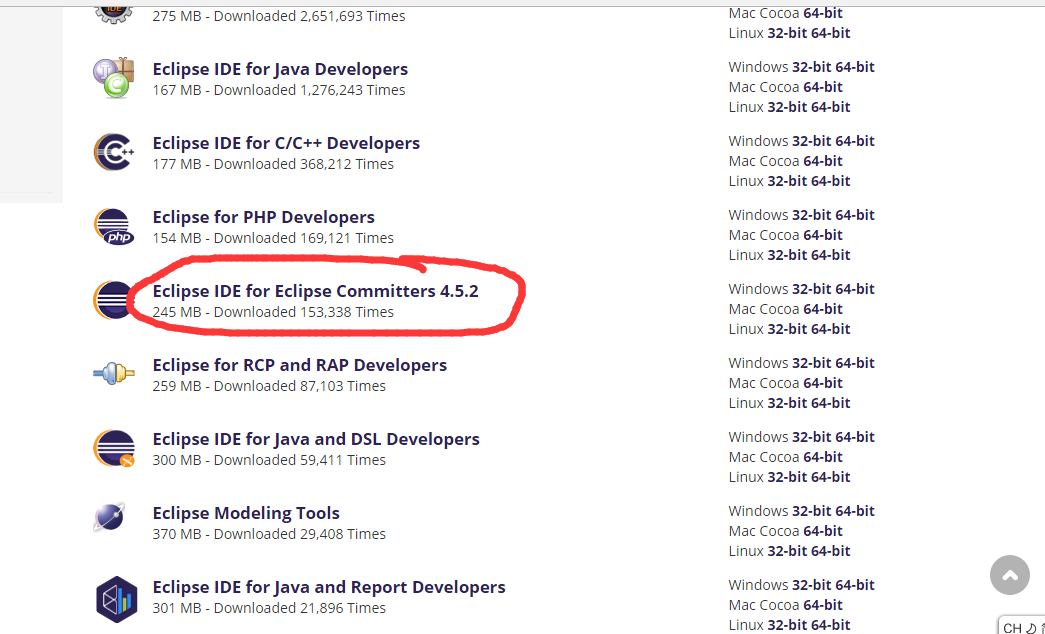Open Eclipse IDE for Eclipse Committers 4.5.2

(315, 291)
